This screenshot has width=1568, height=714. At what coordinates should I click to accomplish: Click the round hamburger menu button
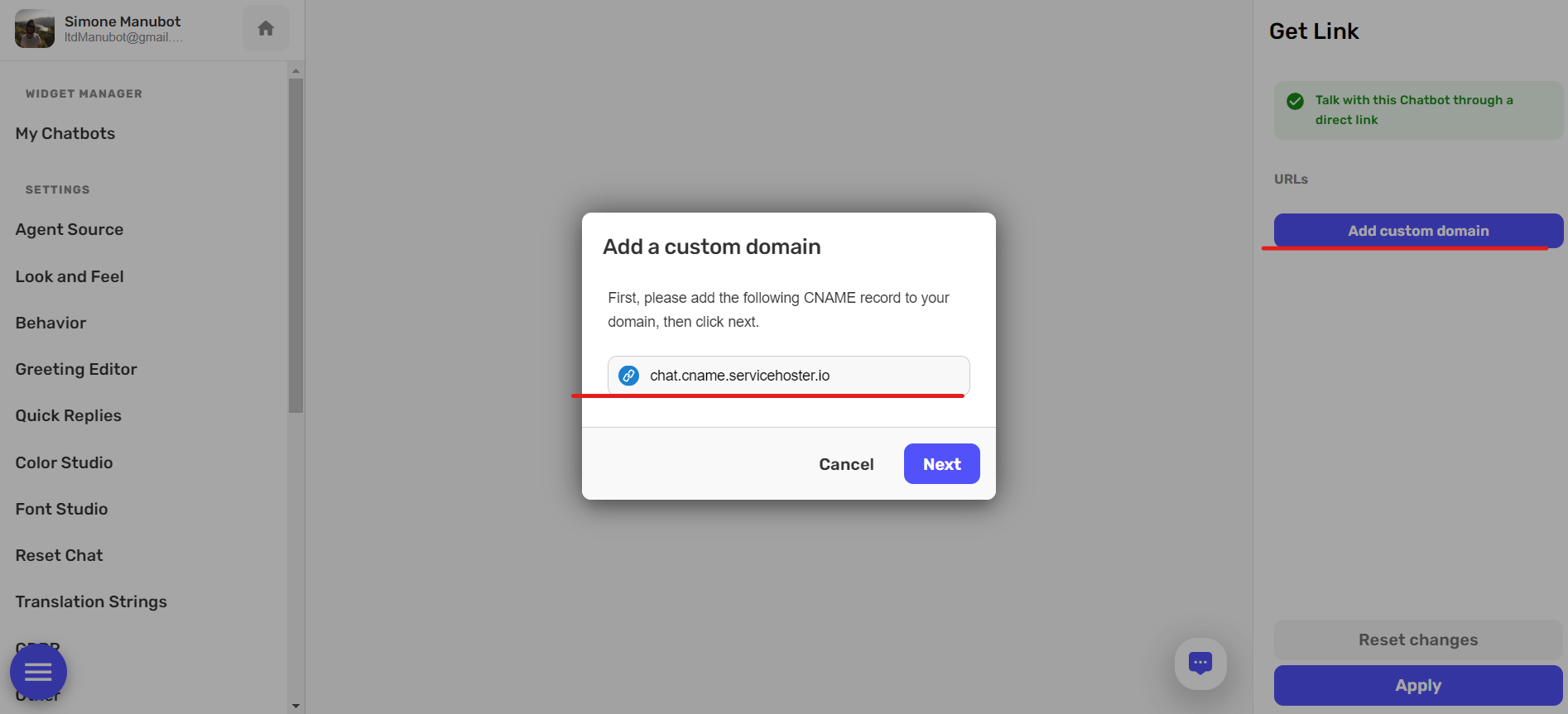click(x=38, y=672)
